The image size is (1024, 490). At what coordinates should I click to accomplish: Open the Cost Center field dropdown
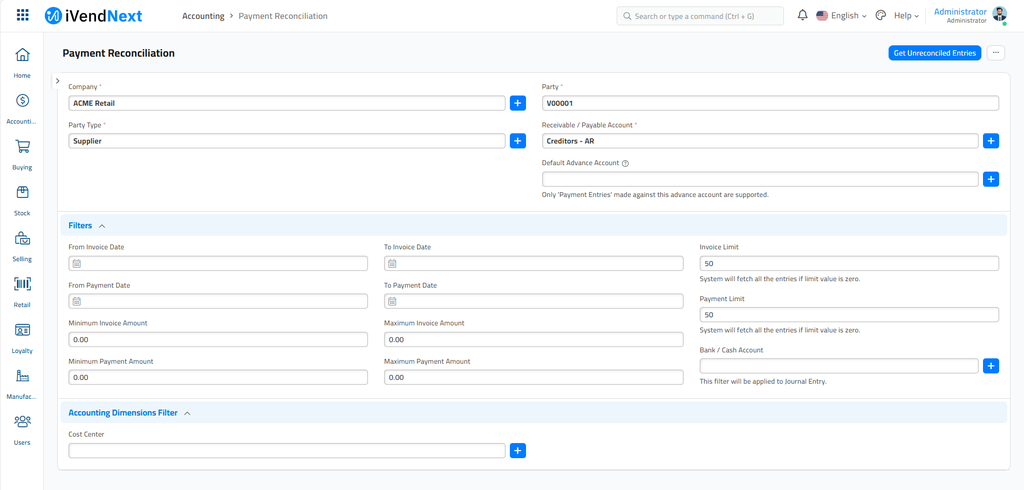point(287,450)
